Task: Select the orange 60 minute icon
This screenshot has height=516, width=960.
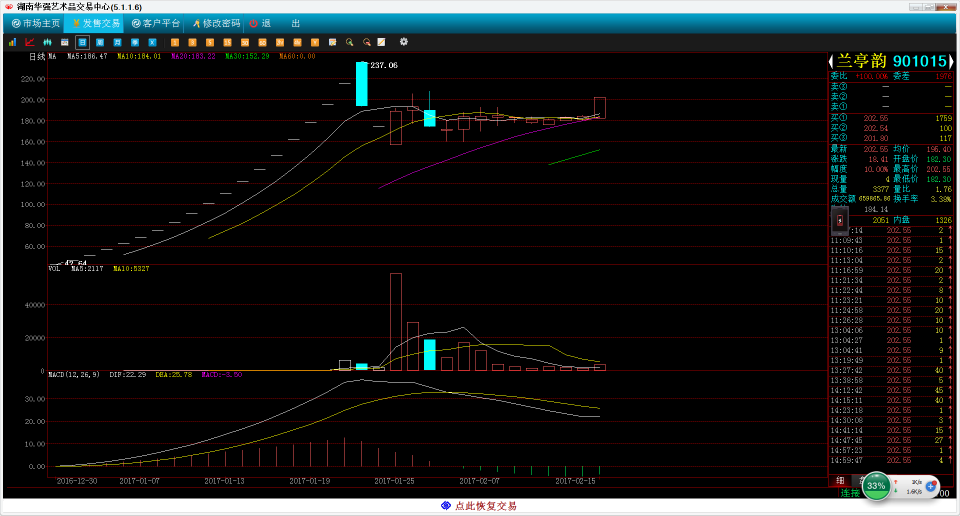Action: (262, 42)
